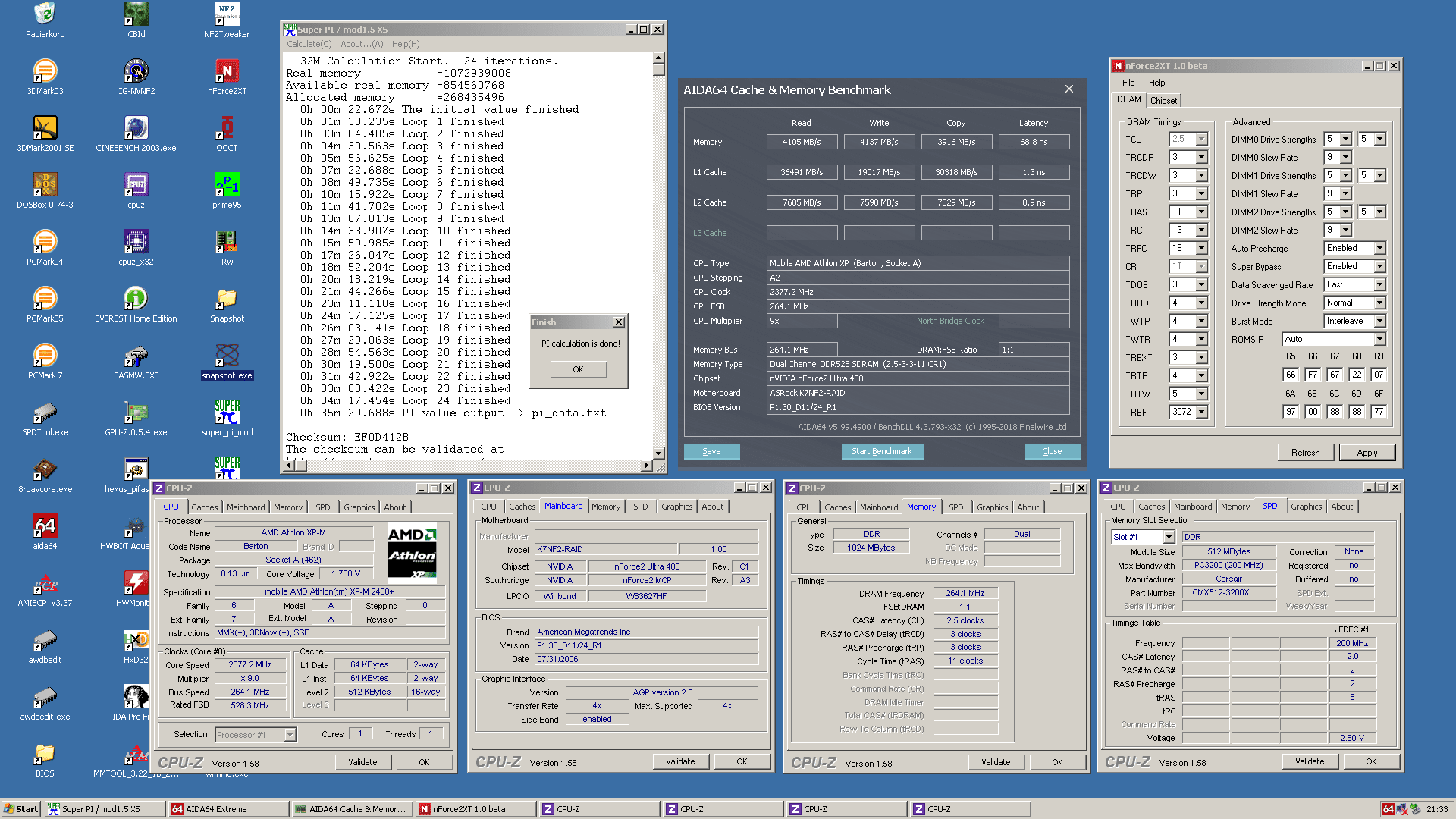The image size is (1456, 819).
Task: Close the AIDA64 benchmark via Close button
Action: (1052, 451)
